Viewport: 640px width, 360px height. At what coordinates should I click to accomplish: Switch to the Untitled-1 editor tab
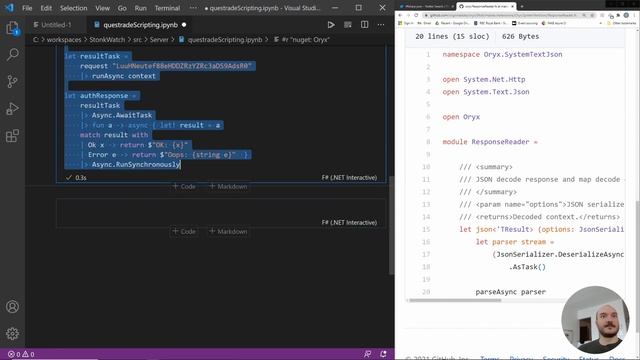(x=56, y=25)
